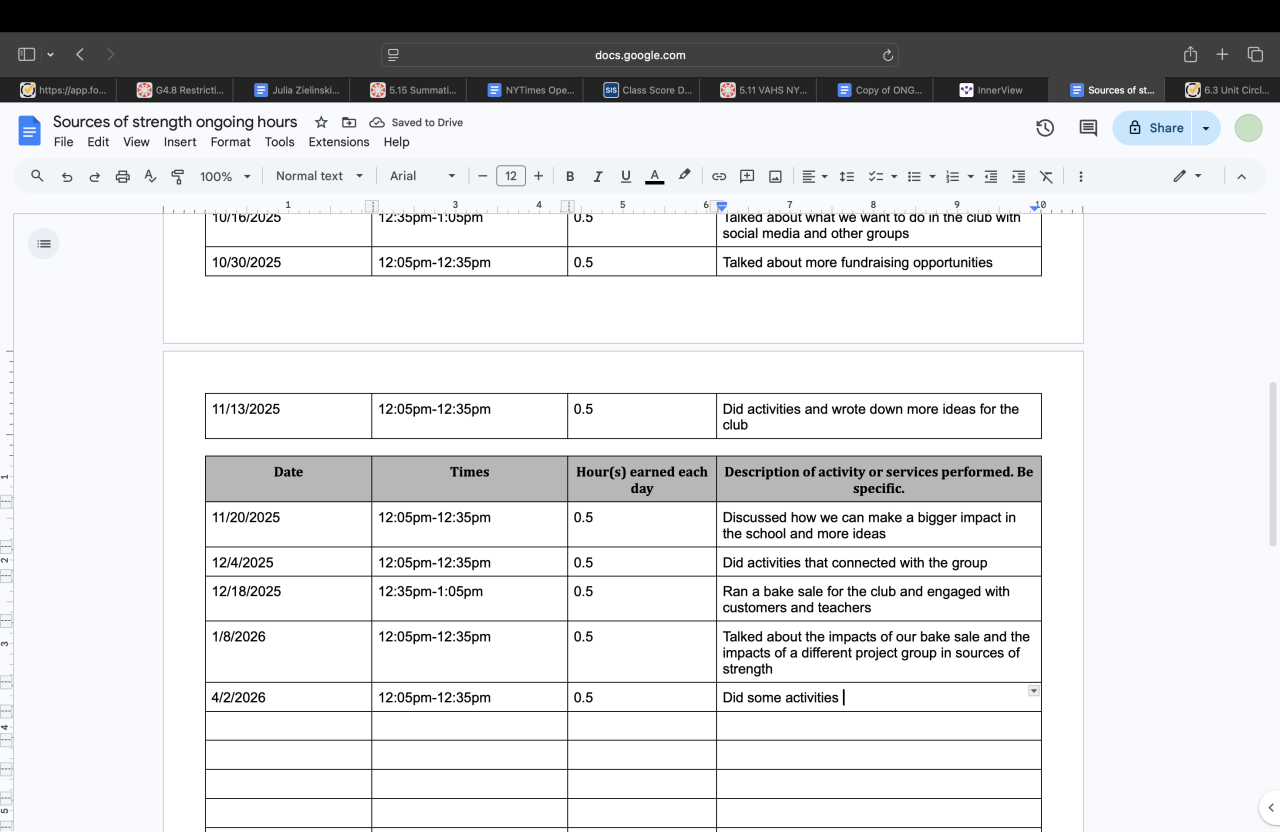Toggle italic formatting
This screenshot has width=1280, height=832.
coord(598,176)
